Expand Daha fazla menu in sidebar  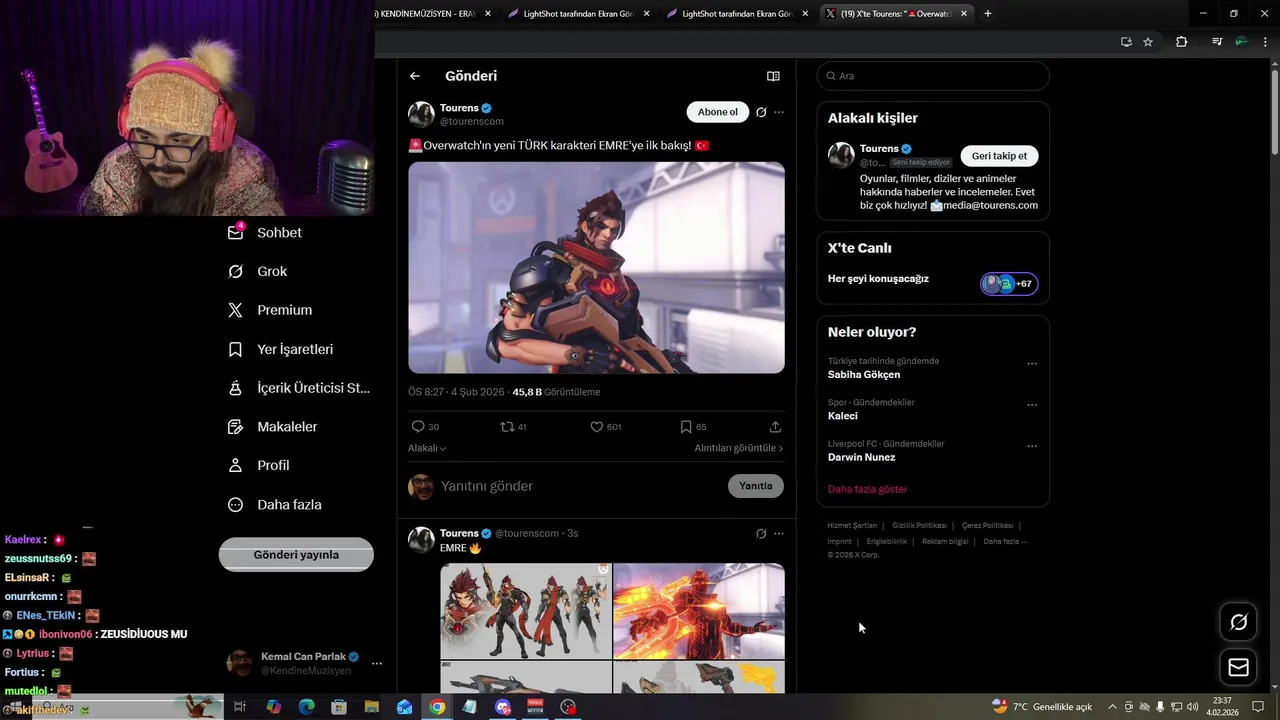tap(275, 505)
